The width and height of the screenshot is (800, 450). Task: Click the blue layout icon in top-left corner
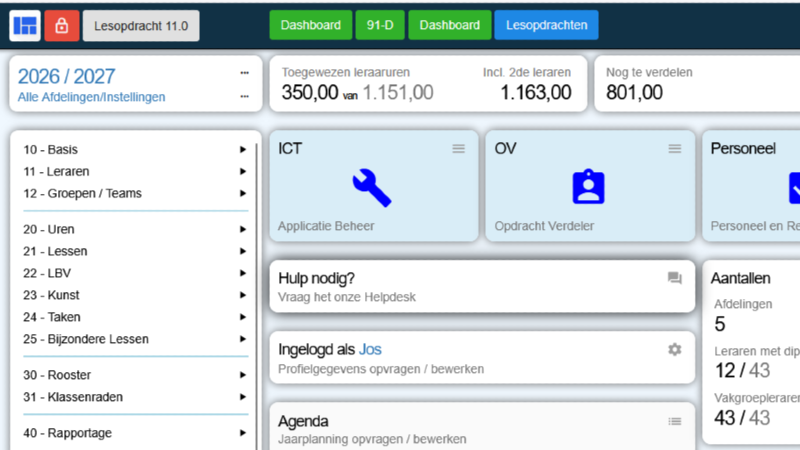click(25, 25)
